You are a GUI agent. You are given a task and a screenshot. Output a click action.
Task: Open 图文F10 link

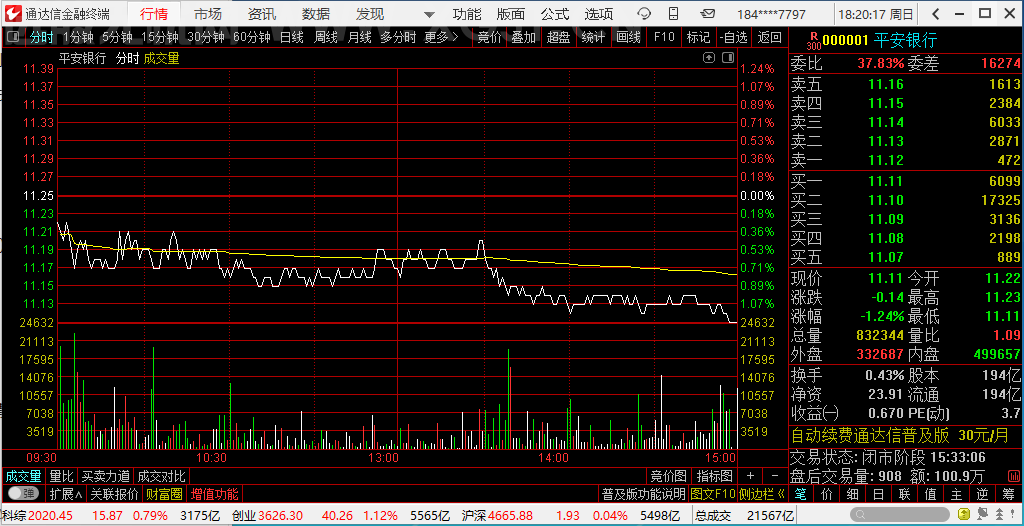tap(712, 493)
